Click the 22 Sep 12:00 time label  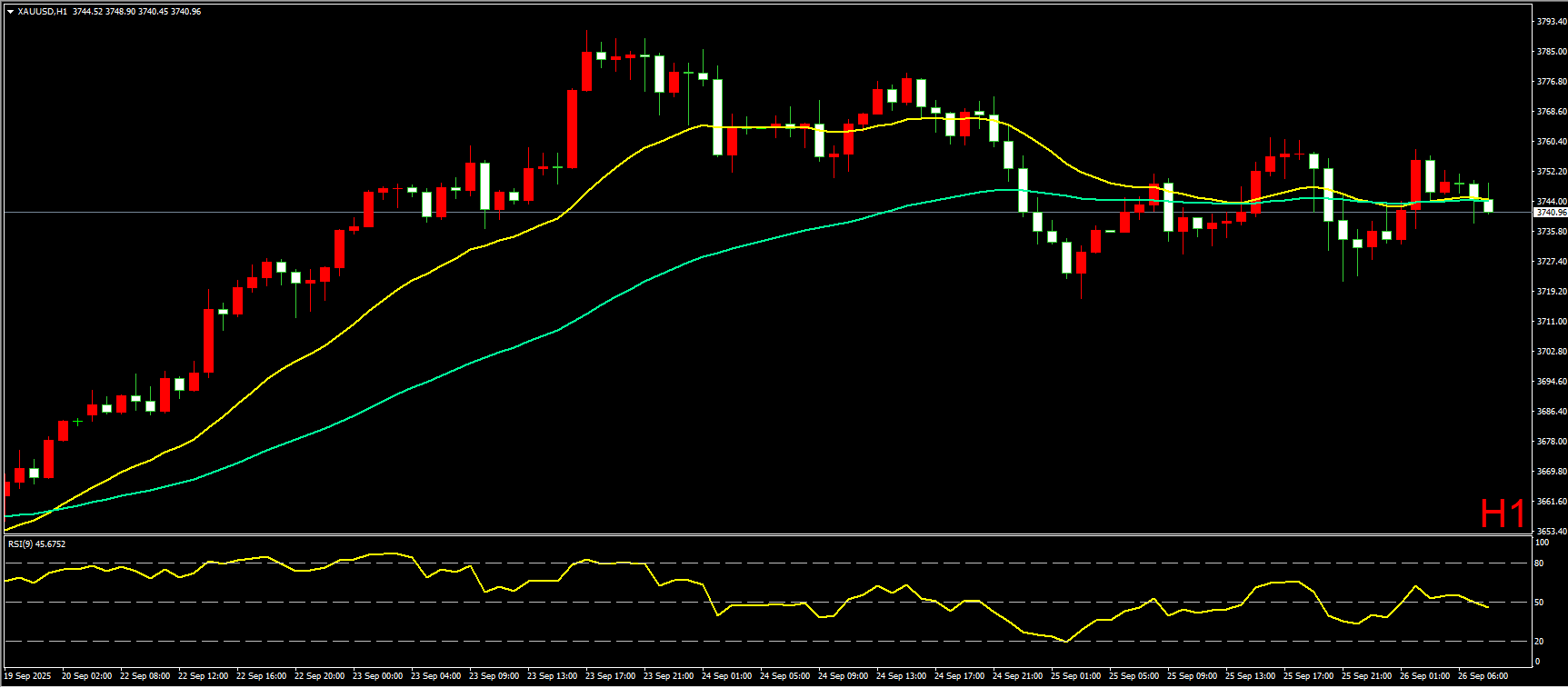[203, 676]
